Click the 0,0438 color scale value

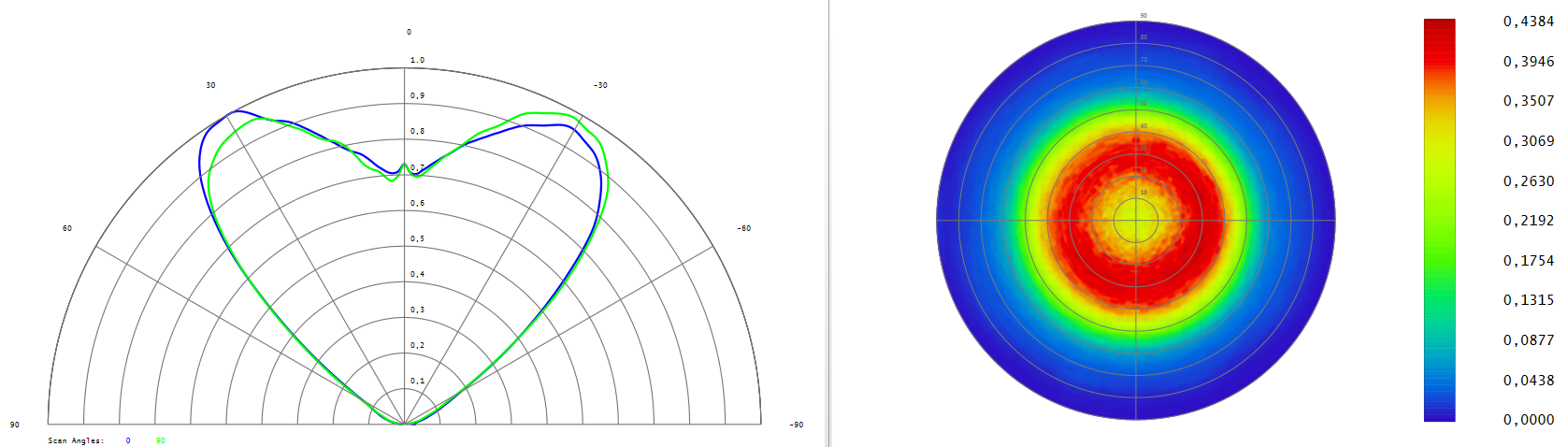(x=1529, y=381)
